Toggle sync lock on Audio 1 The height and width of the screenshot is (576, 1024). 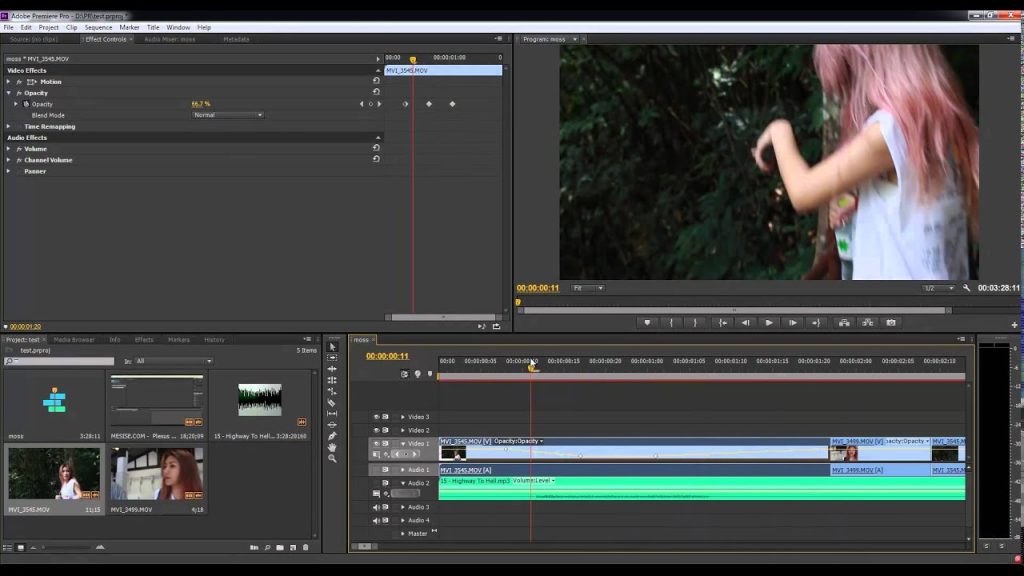click(385, 470)
